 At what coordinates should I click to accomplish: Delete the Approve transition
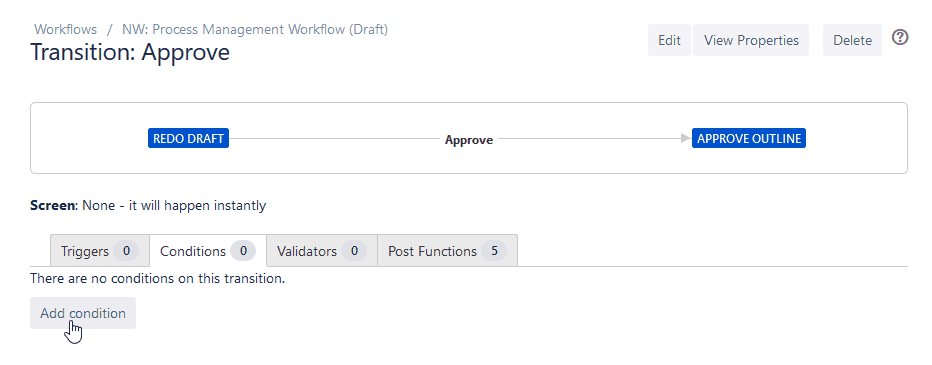coord(852,40)
